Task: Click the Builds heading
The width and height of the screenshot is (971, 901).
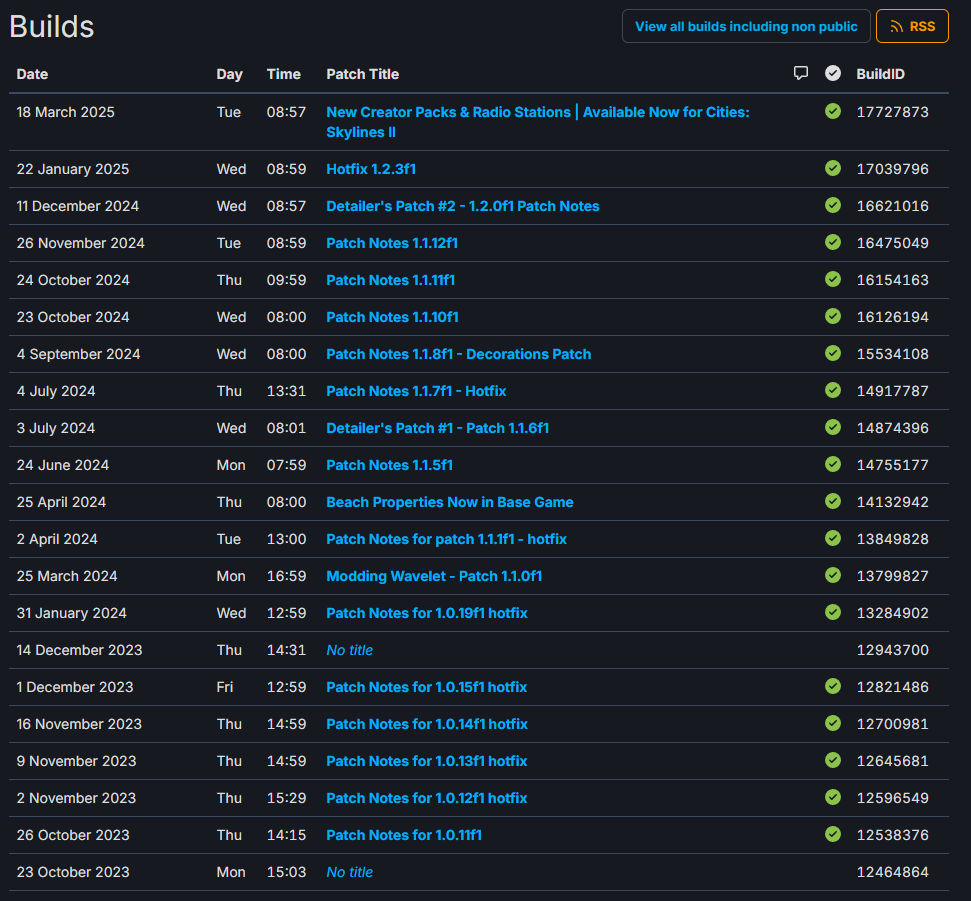Action: pos(52,27)
